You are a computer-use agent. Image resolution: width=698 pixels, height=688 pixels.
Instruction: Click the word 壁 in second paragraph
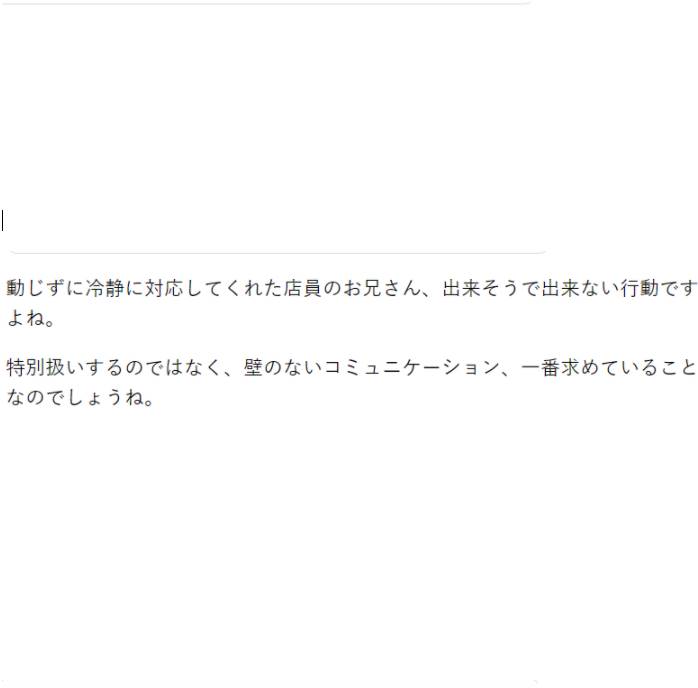pyautogui.click(x=253, y=368)
